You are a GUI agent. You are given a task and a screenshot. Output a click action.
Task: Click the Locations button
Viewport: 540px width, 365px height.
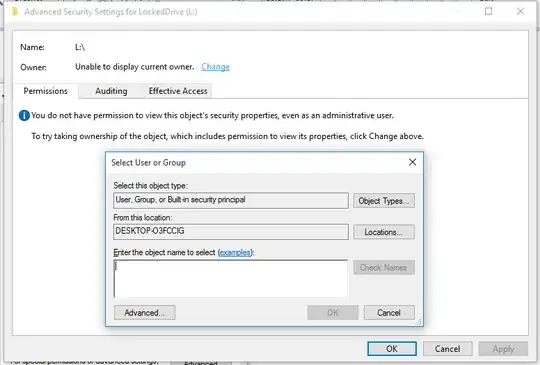click(x=384, y=232)
